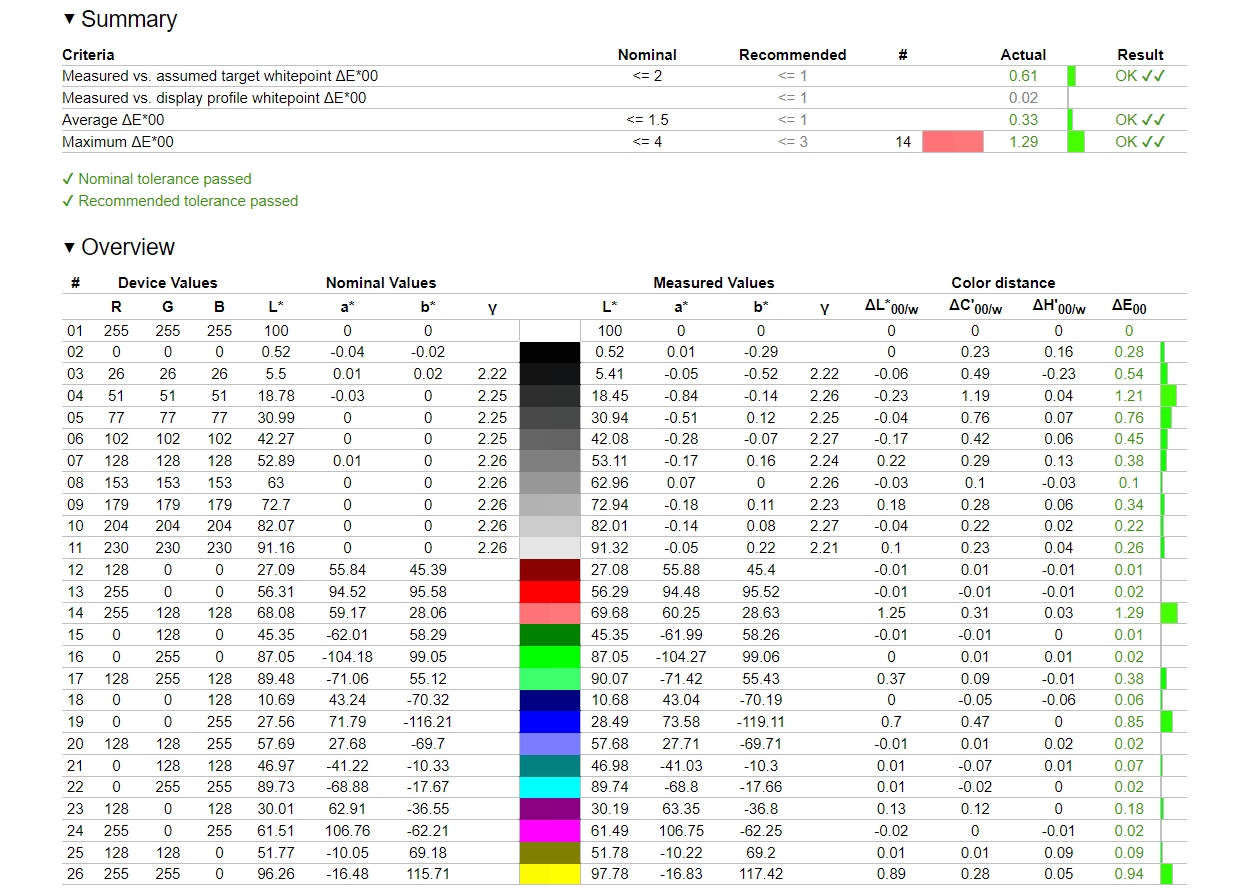Select the pure blue swatch in row 19

tap(550, 723)
